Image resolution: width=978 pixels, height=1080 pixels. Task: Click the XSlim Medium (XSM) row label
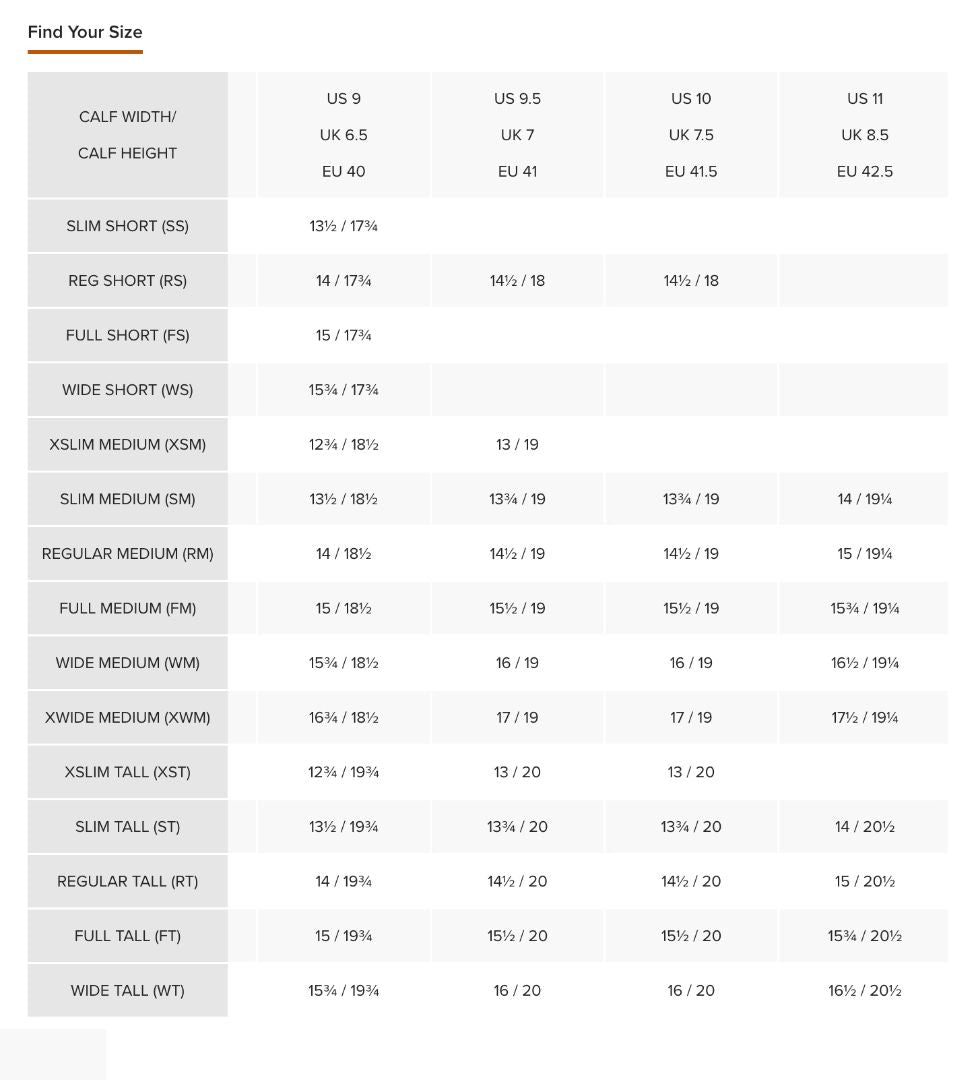pos(127,445)
